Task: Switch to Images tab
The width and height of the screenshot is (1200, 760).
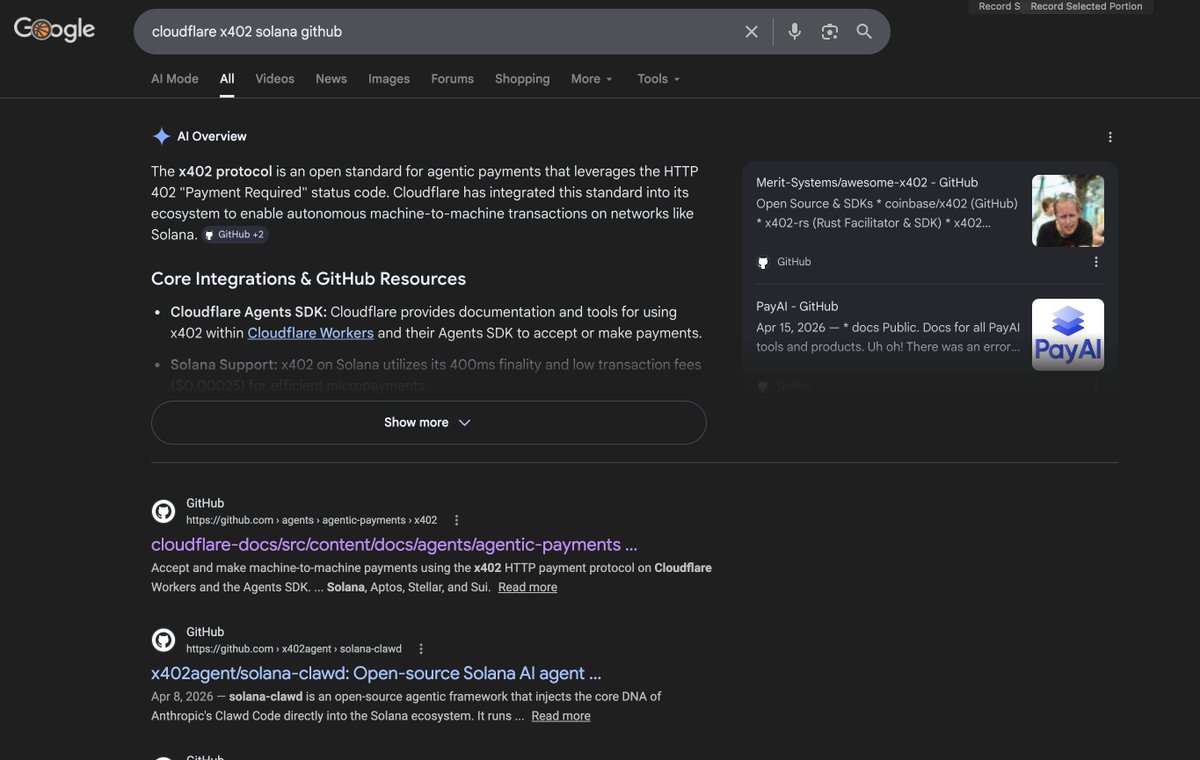Action: tap(389, 79)
